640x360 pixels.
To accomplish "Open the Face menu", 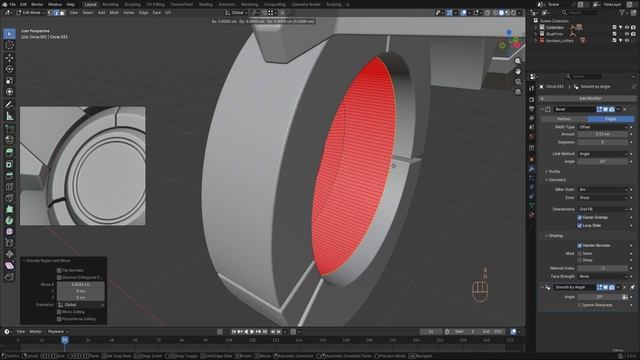I will [157, 13].
